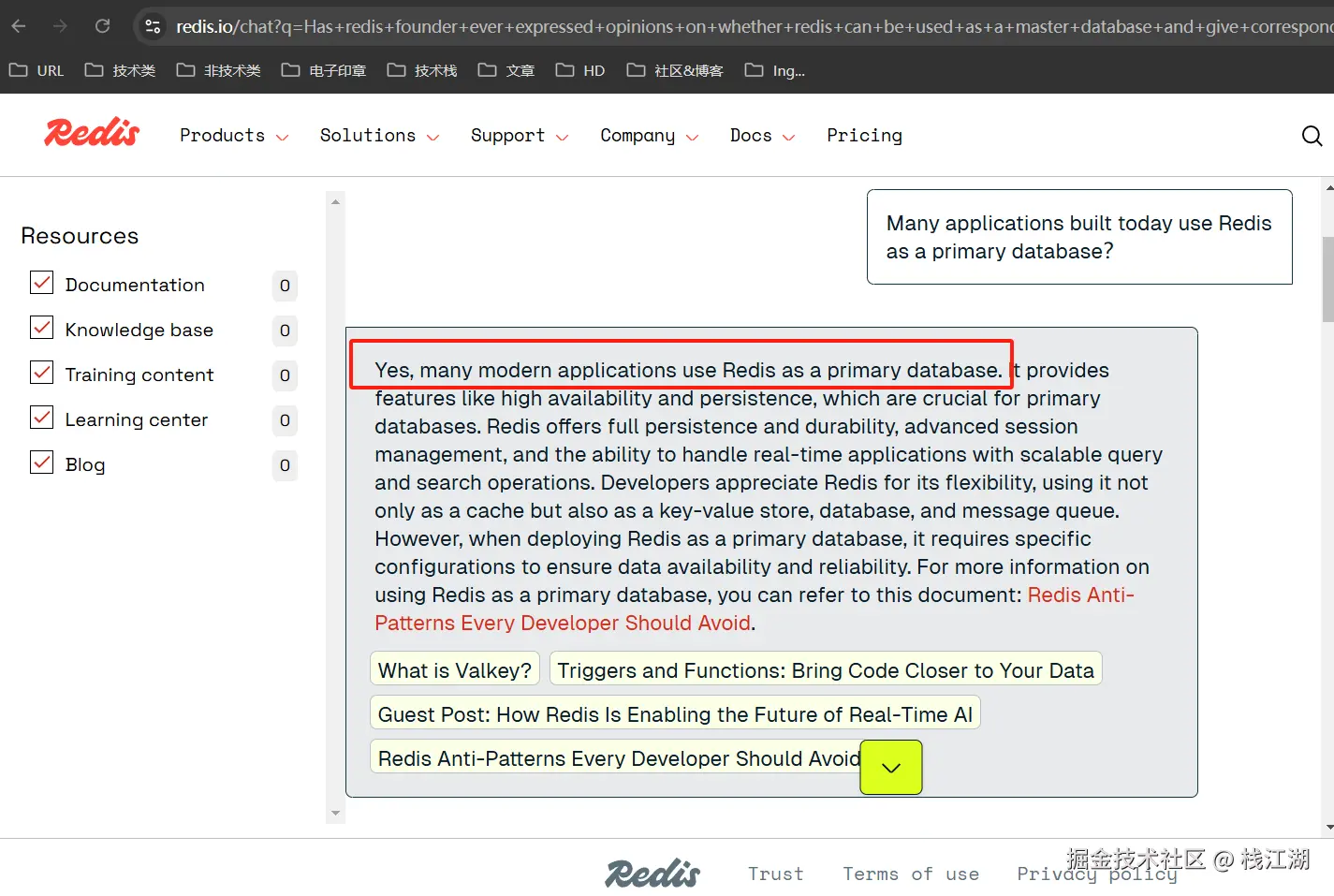Image resolution: width=1334 pixels, height=896 pixels.
Task: Uncheck the Learning center filter
Action: click(x=42, y=418)
